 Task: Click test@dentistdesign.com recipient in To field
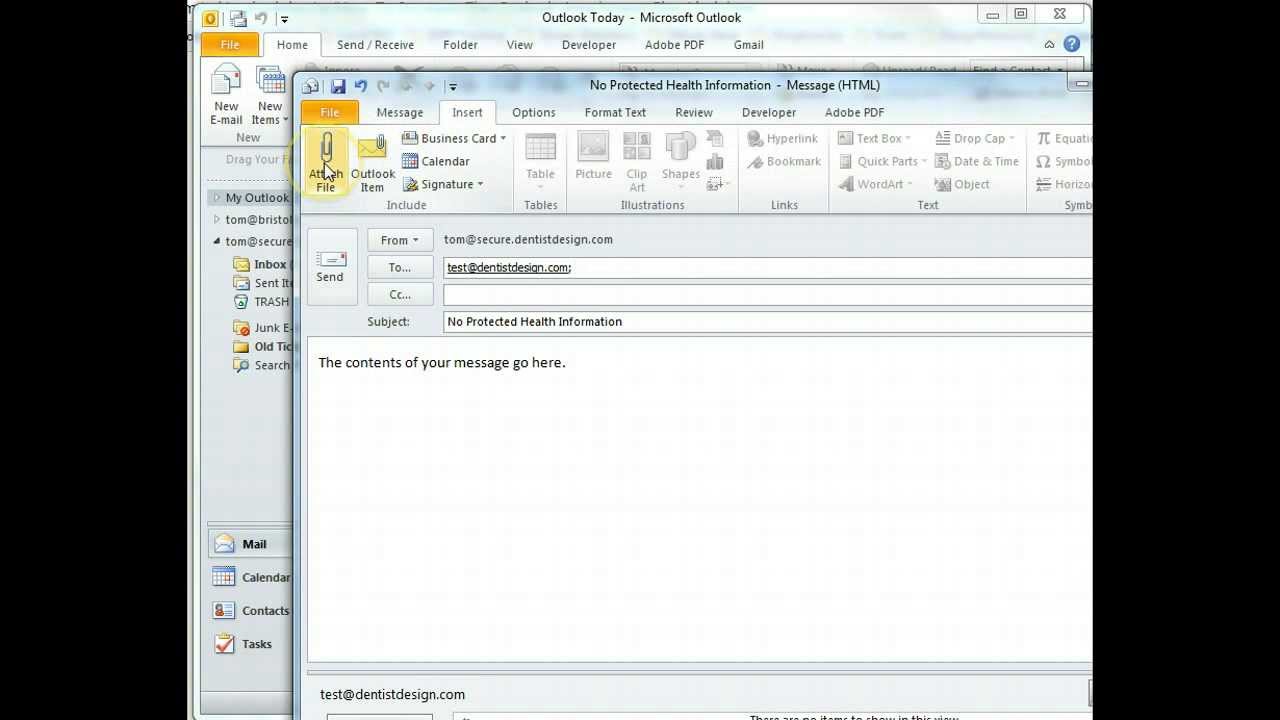(508, 268)
